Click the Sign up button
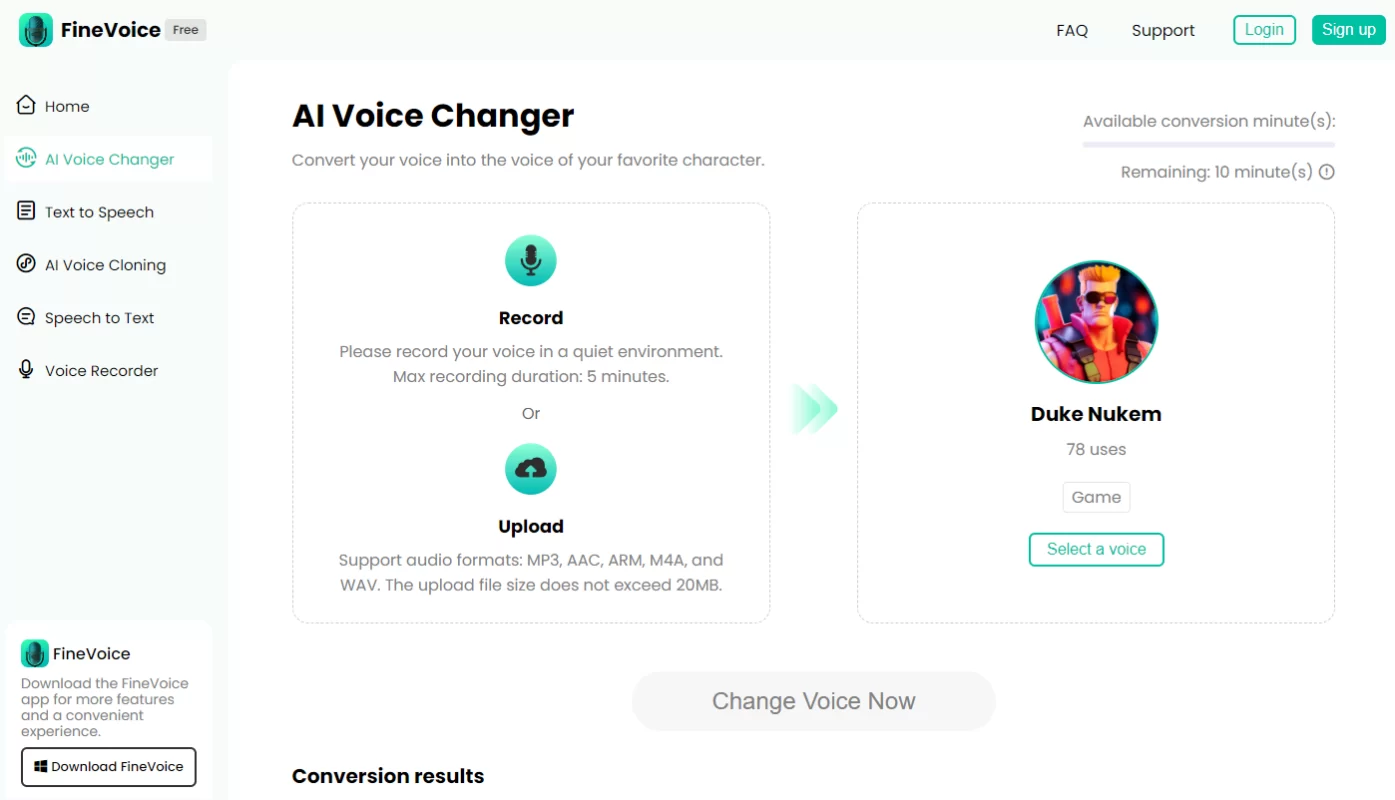 (x=1348, y=30)
